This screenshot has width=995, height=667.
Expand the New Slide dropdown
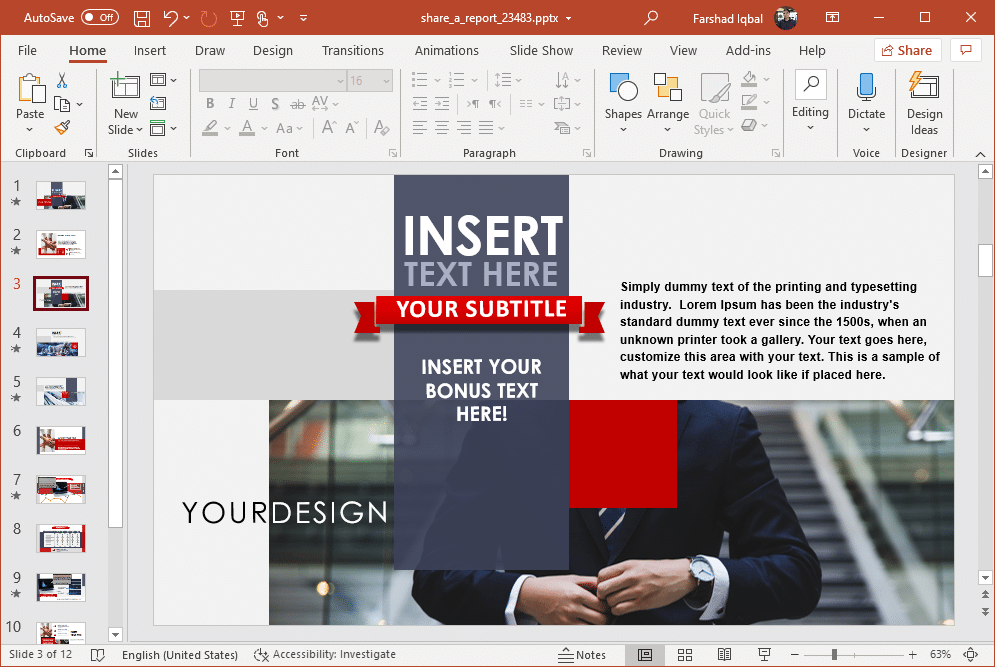pos(126,130)
